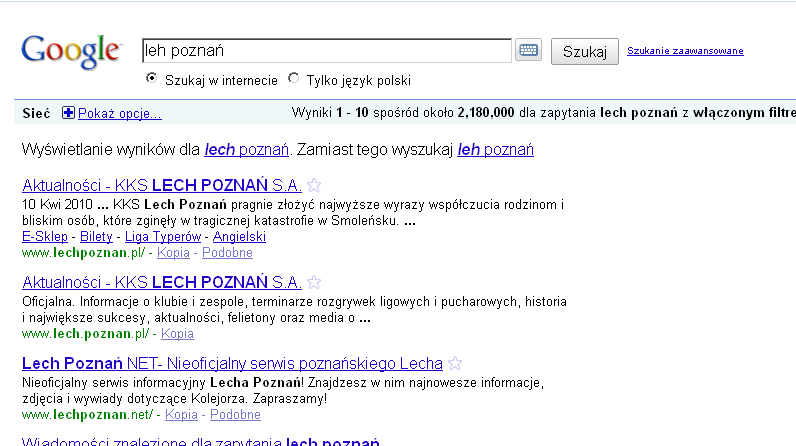
Task: Click the plus icon beside Pokaż opcje
Action: 68,113
